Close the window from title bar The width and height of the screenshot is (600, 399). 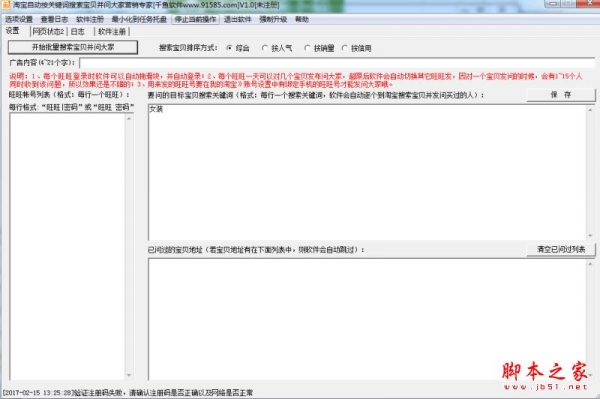point(589,4)
